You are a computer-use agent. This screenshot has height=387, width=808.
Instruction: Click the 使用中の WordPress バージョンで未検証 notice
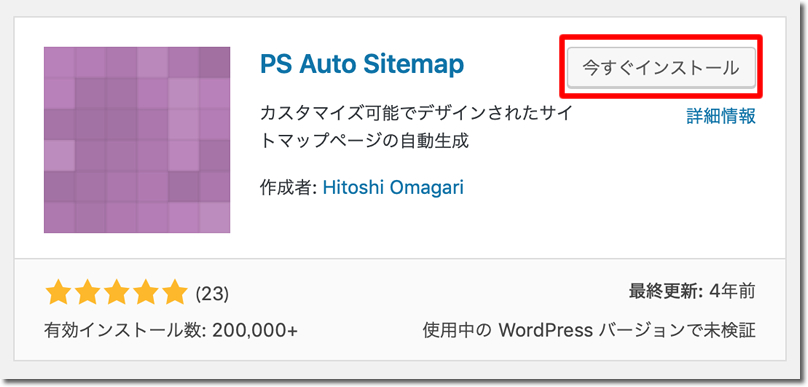tap(589, 330)
